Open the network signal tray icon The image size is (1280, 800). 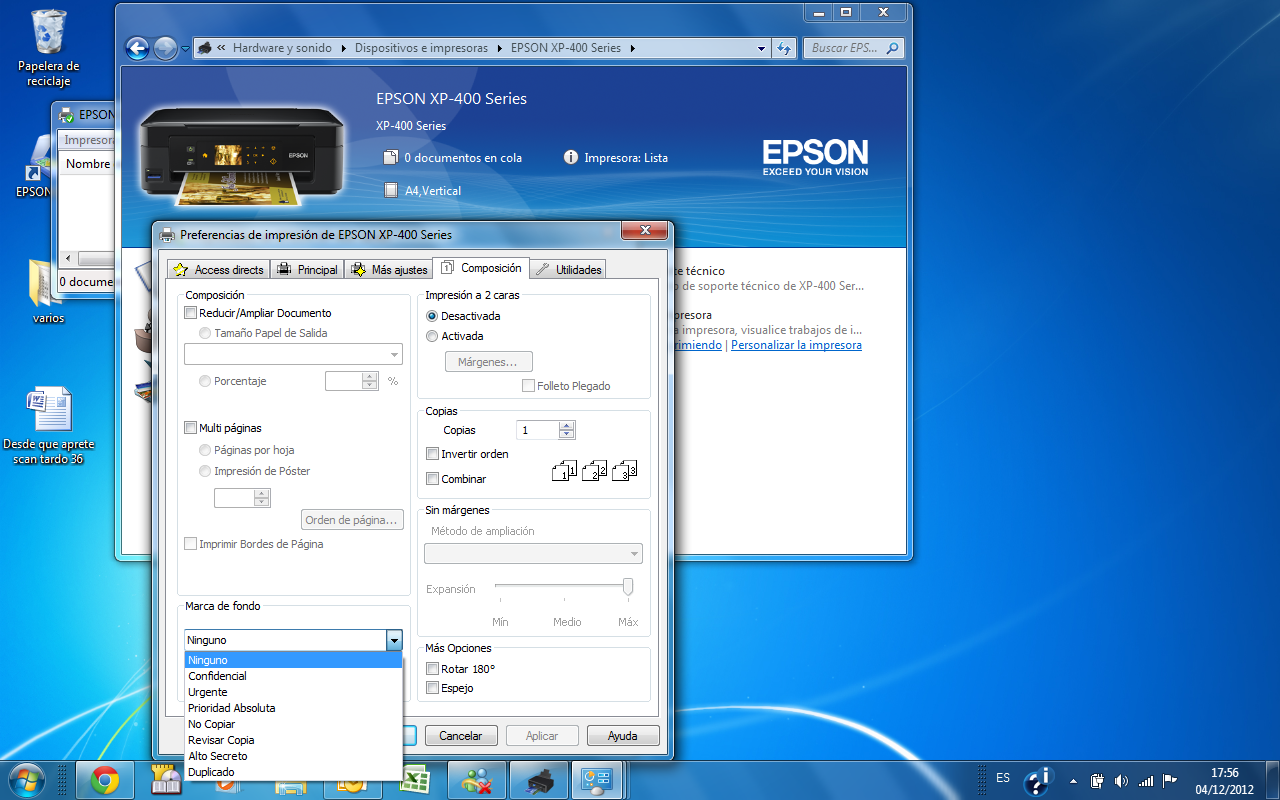1146,780
